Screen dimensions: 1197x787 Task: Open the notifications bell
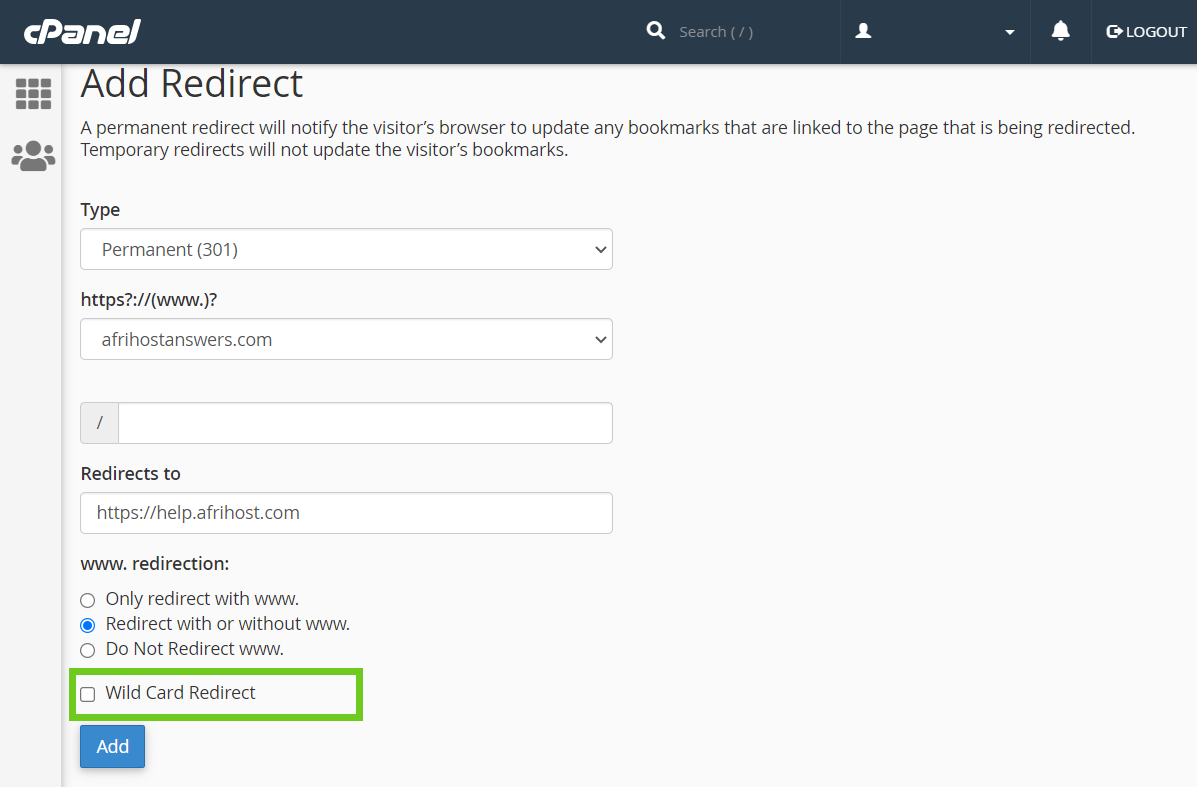pos(1060,32)
